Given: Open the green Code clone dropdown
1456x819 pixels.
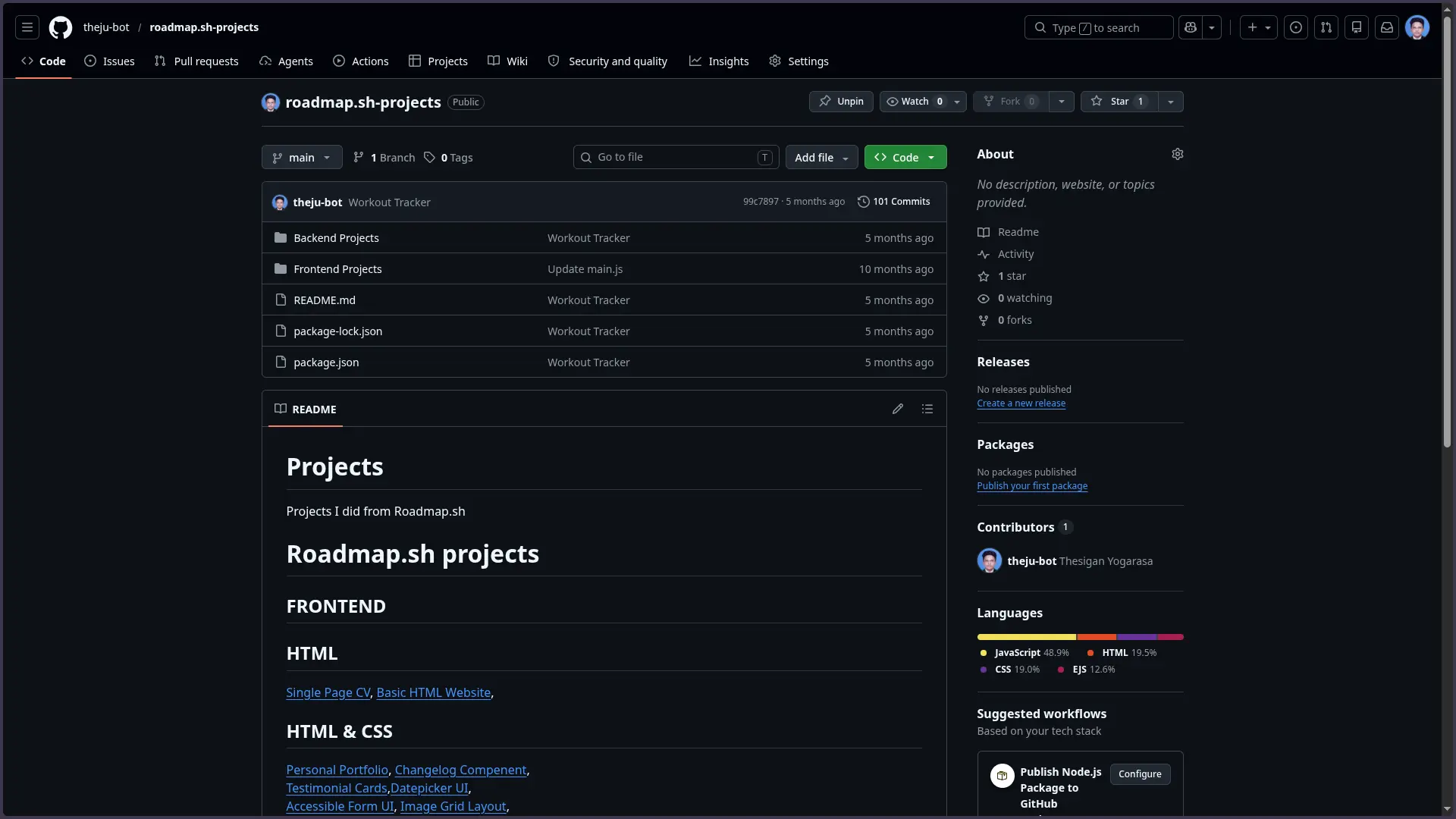Looking at the screenshot, I should [905, 158].
